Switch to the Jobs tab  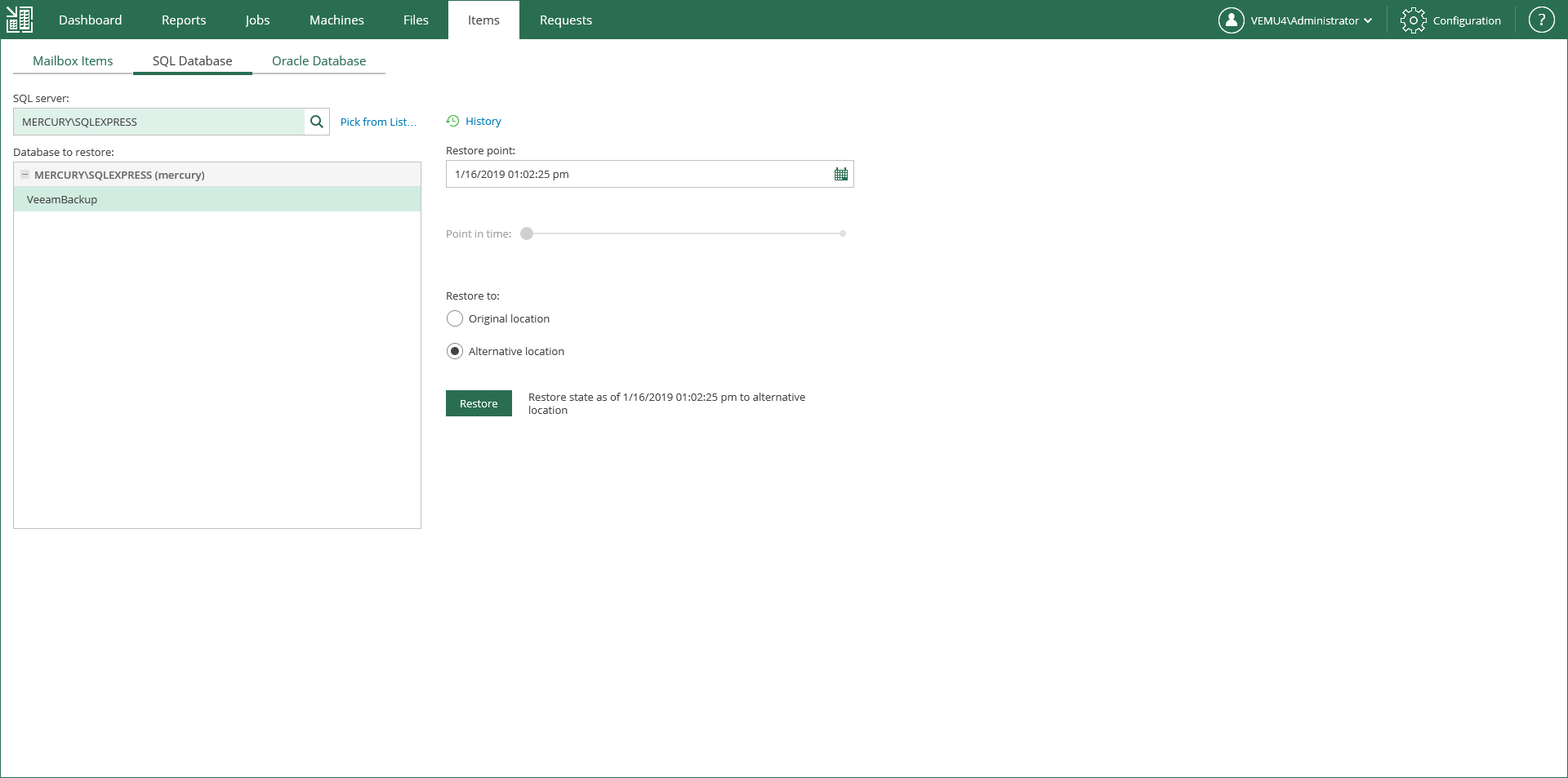click(x=257, y=20)
